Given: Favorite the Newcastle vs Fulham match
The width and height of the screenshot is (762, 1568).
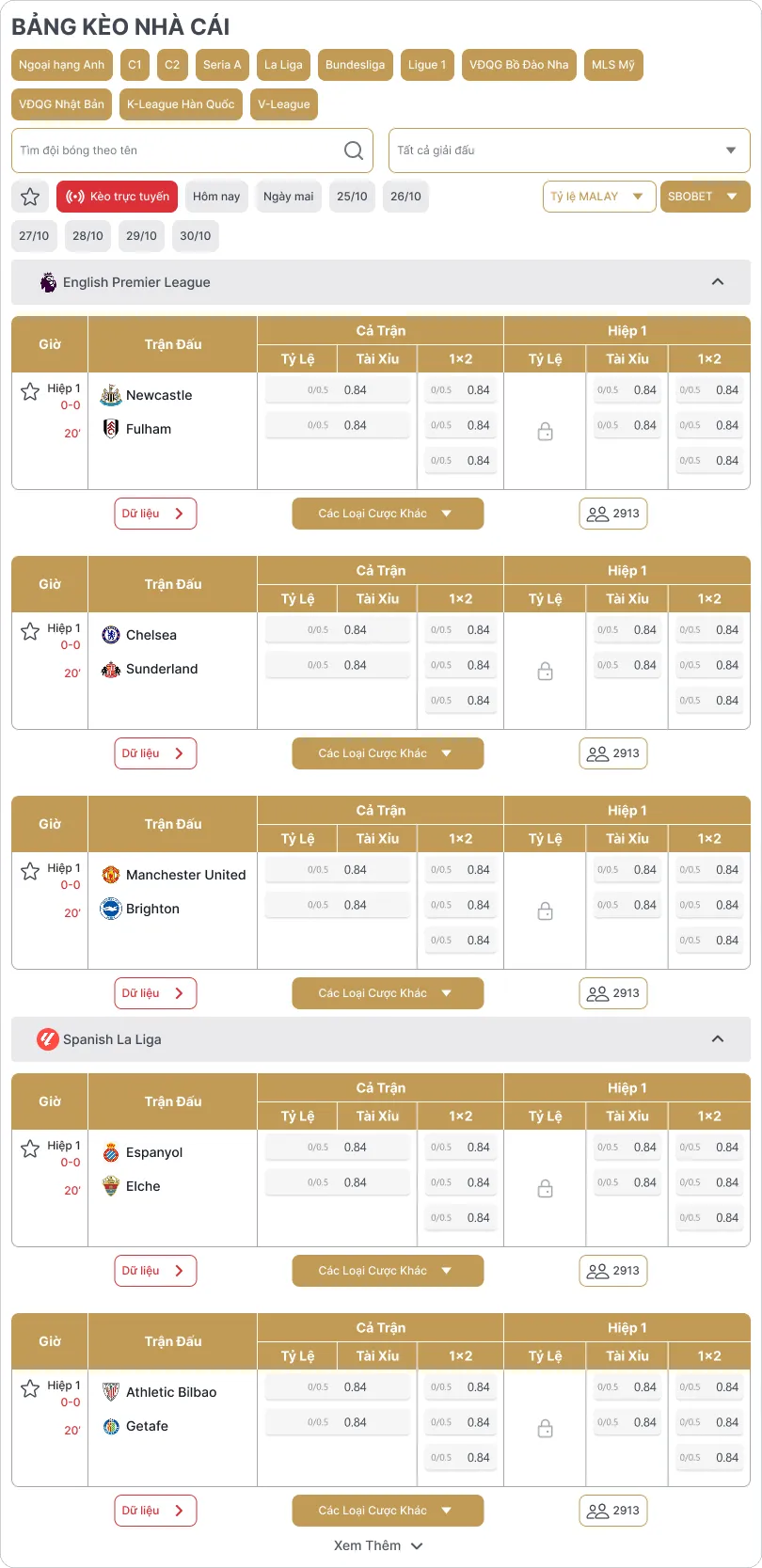Looking at the screenshot, I should click(30, 391).
